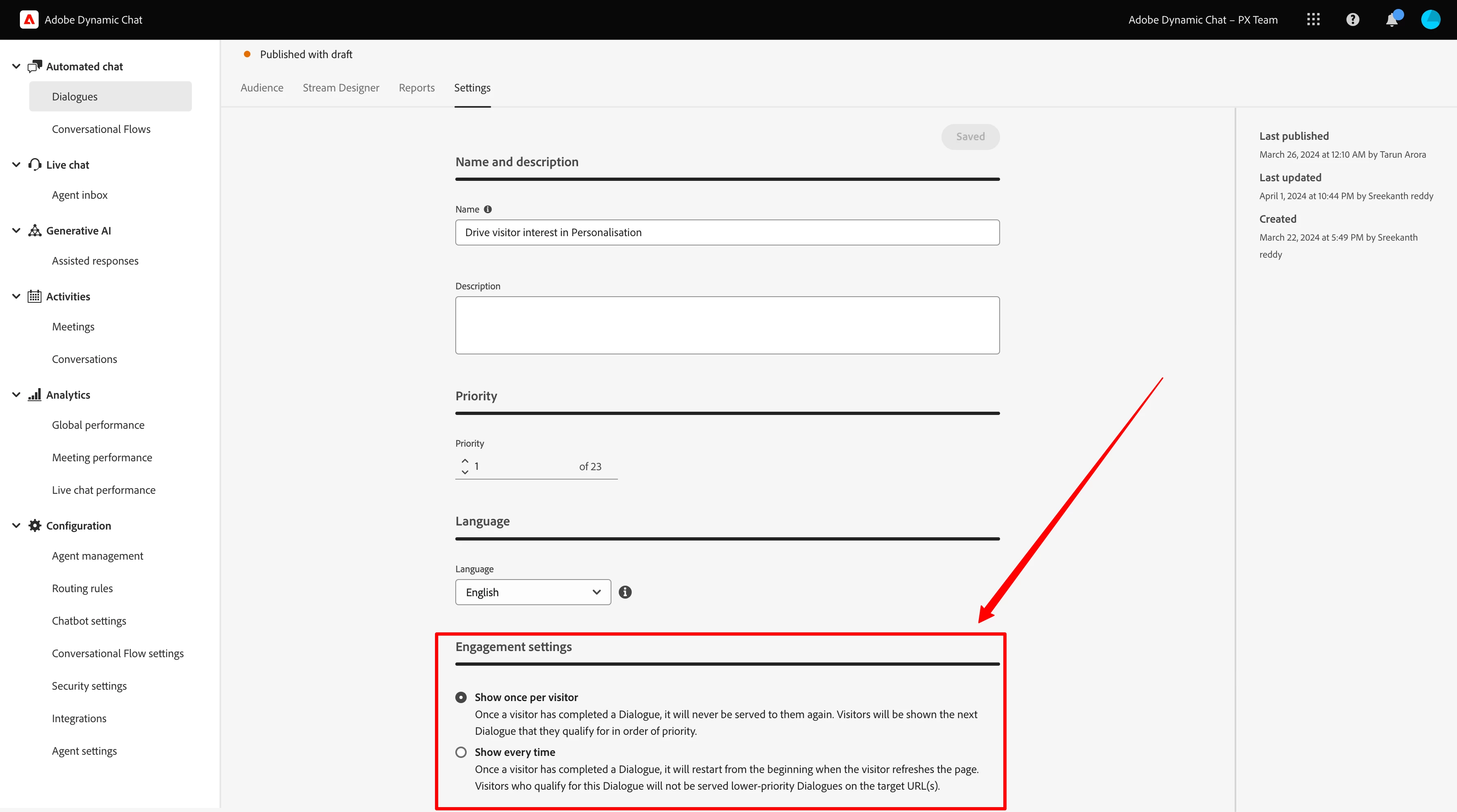The width and height of the screenshot is (1457, 812).
Task: Increase the priority with up stepper arrow
Action: (x=465, y=461)
